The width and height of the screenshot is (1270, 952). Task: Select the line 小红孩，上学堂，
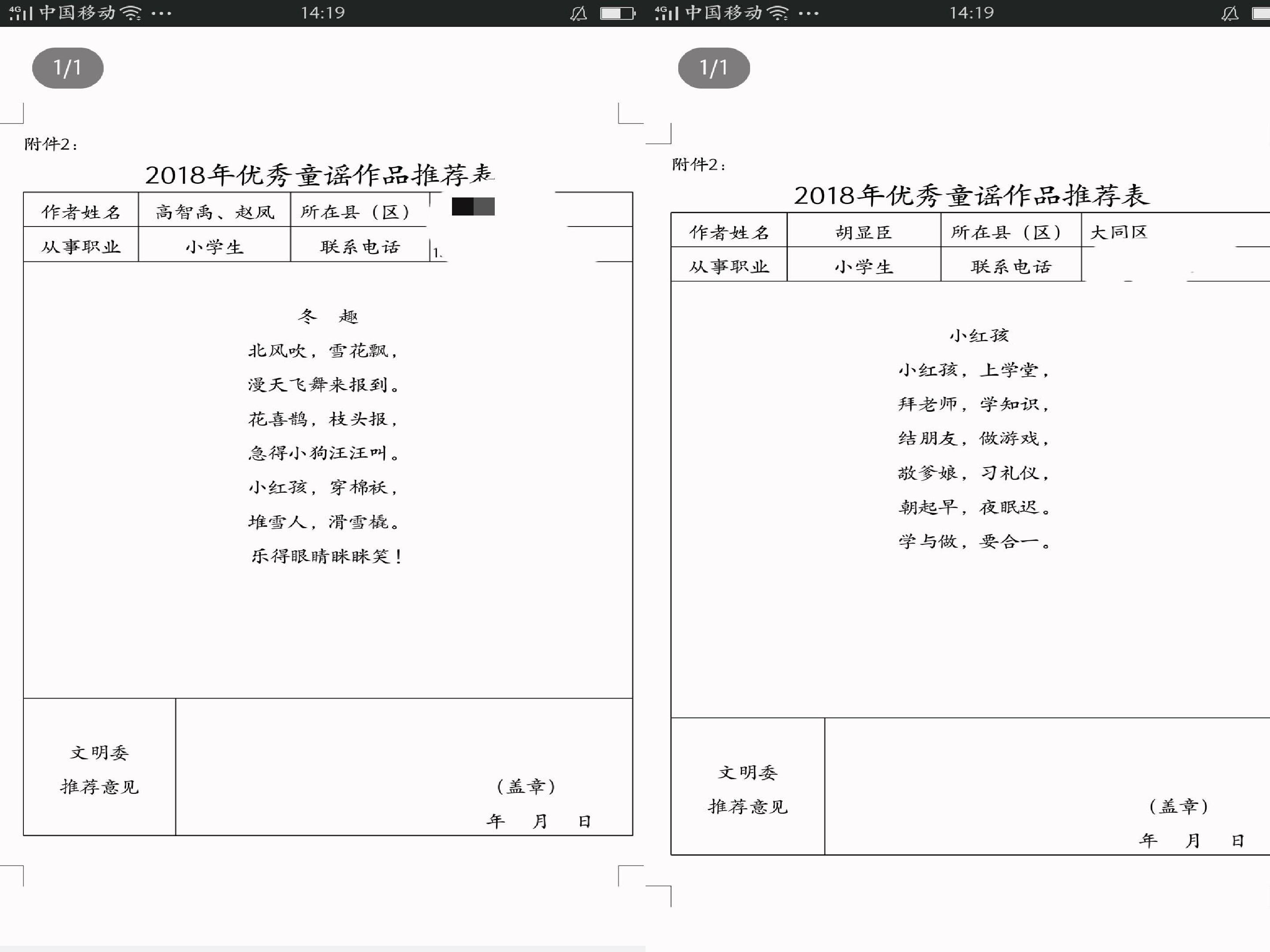974,370
